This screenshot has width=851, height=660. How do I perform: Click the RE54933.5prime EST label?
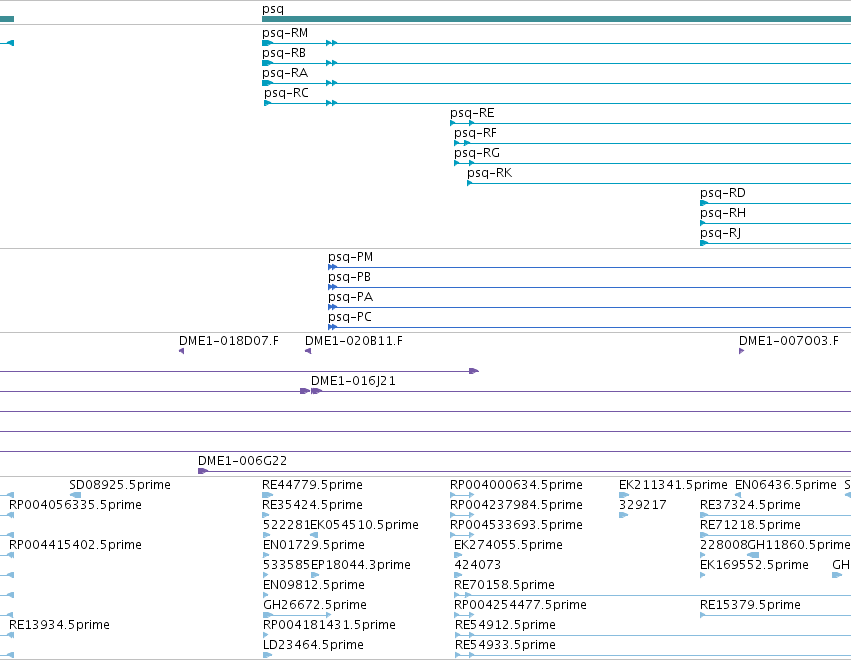coord(505,645)
